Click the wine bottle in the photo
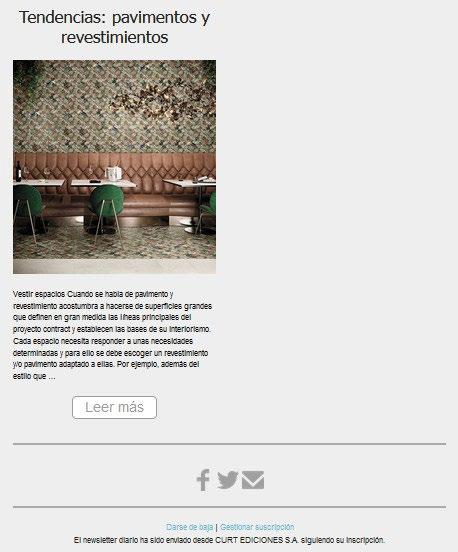The height and width of the screenshot is (552, 458). tap(18, 171)
